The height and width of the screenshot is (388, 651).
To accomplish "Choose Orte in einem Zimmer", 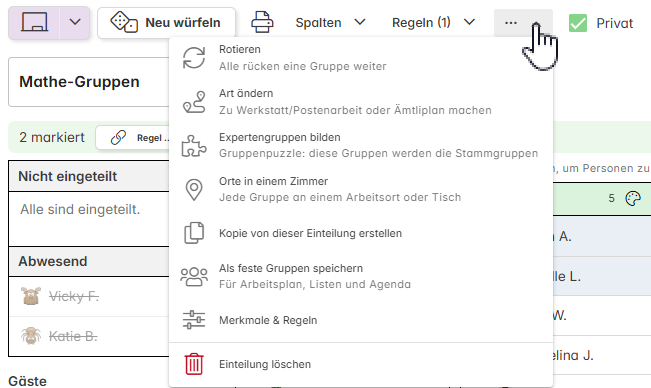I will (361, 189).
